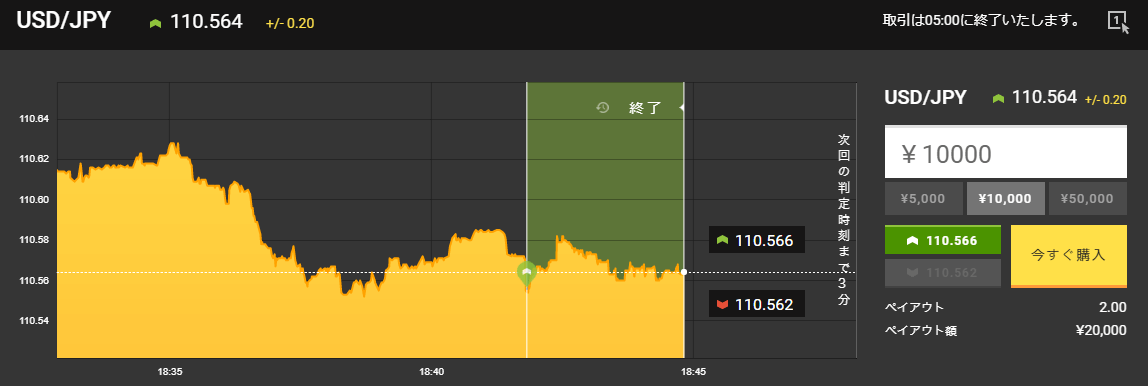
Task: Click the 次回の判定時刻まで3分 vertical text
Action: [844, 218]
